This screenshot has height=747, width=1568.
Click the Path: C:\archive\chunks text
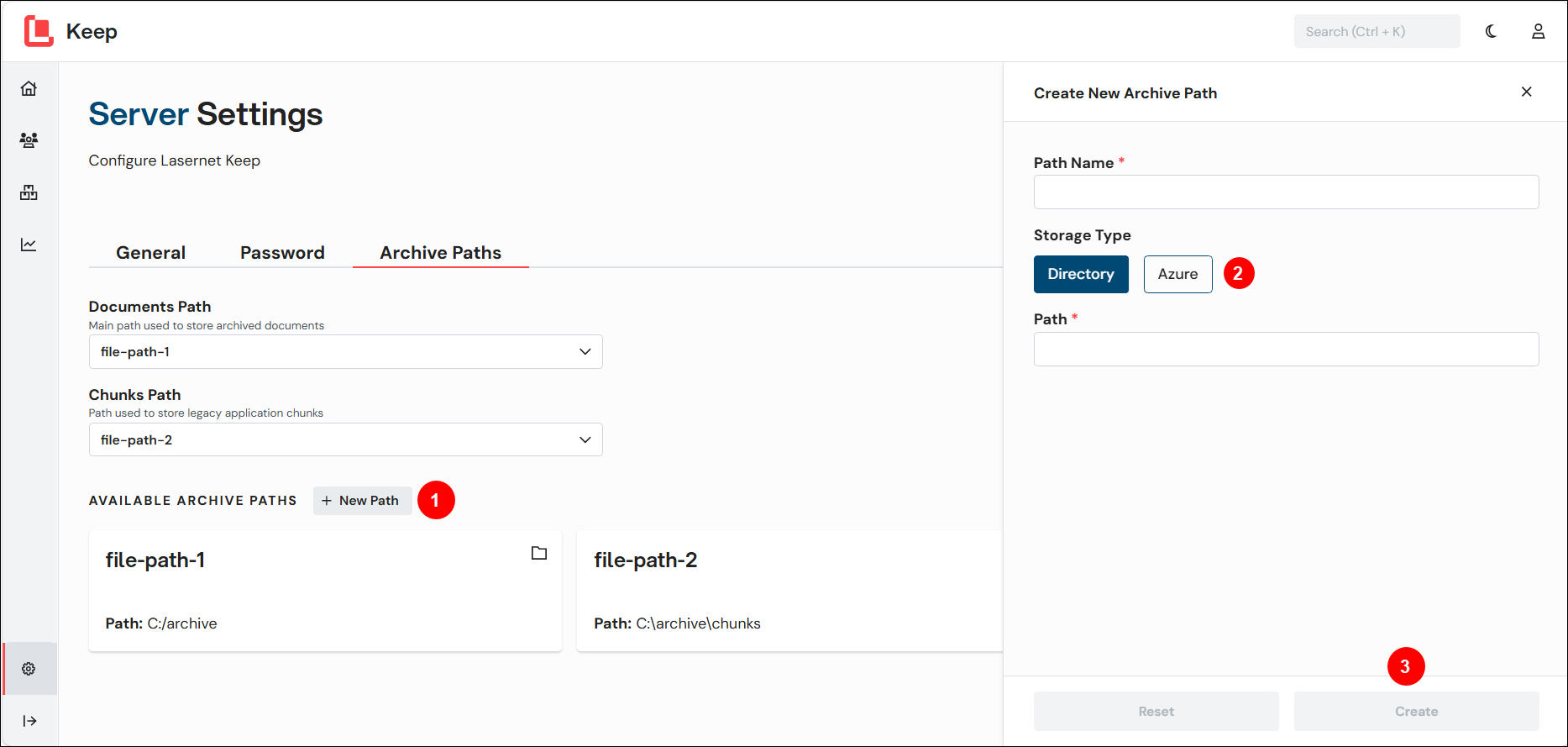[677, 623]
